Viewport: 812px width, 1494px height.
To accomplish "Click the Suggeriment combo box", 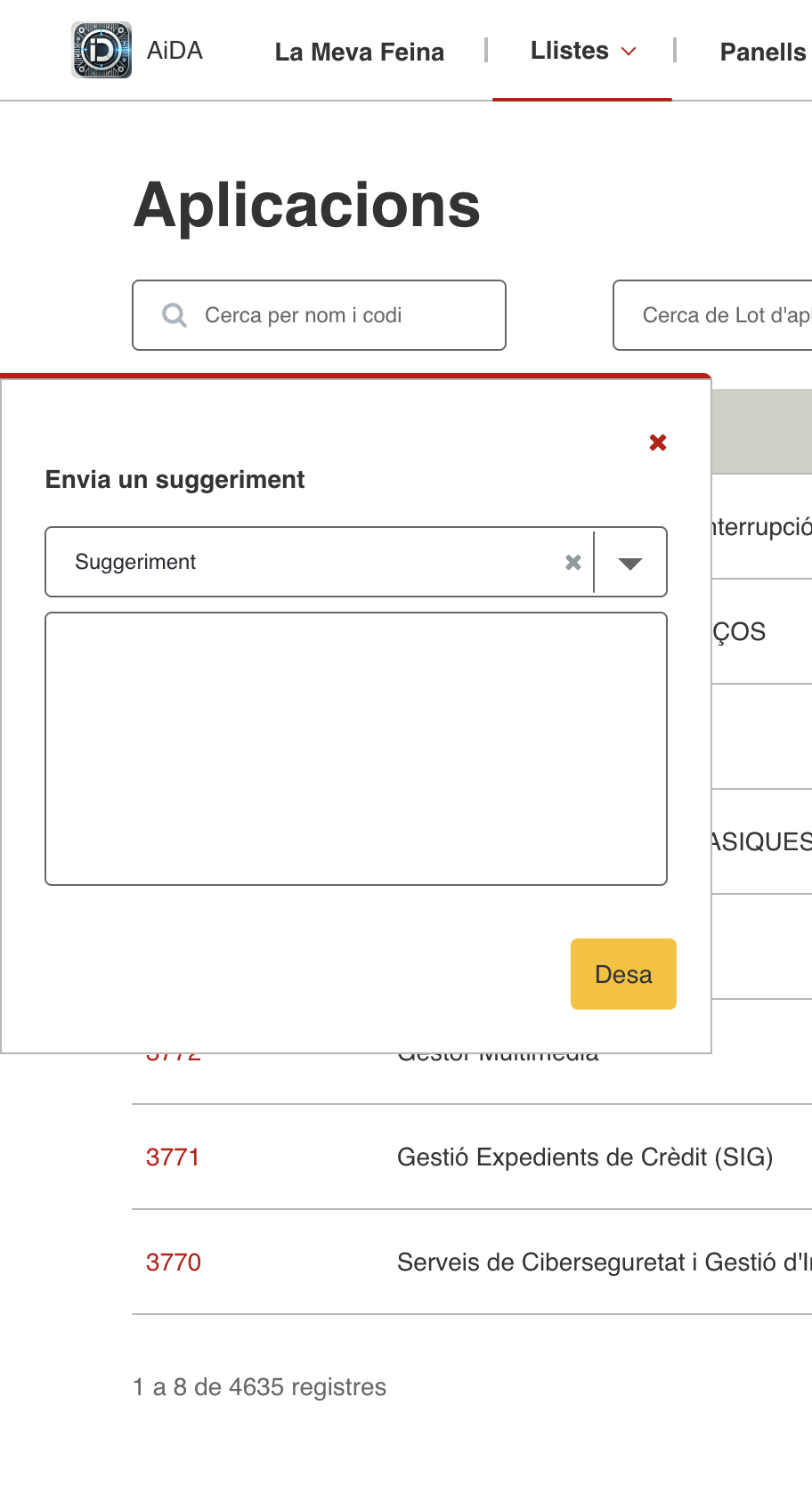I will pos(356,562).
